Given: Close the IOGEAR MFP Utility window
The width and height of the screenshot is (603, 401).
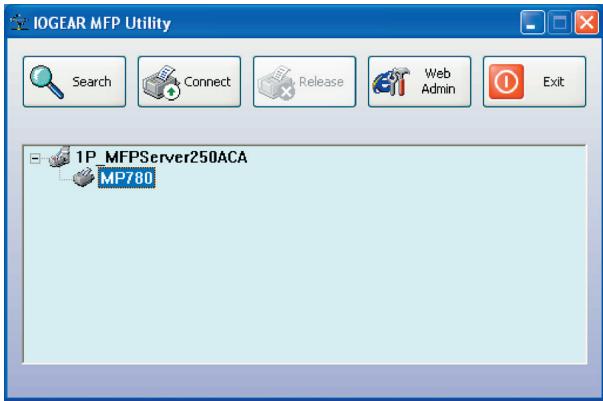Looking at the screenshot, I should [x=586, y=23].
